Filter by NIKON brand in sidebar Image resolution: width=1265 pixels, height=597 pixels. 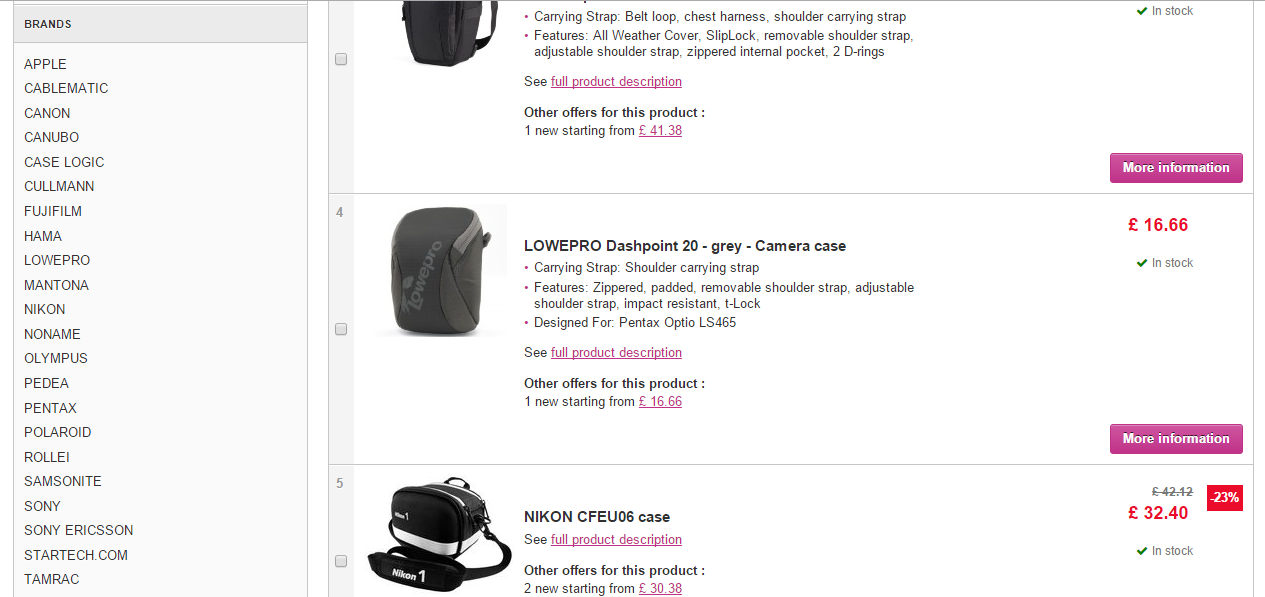45,309
